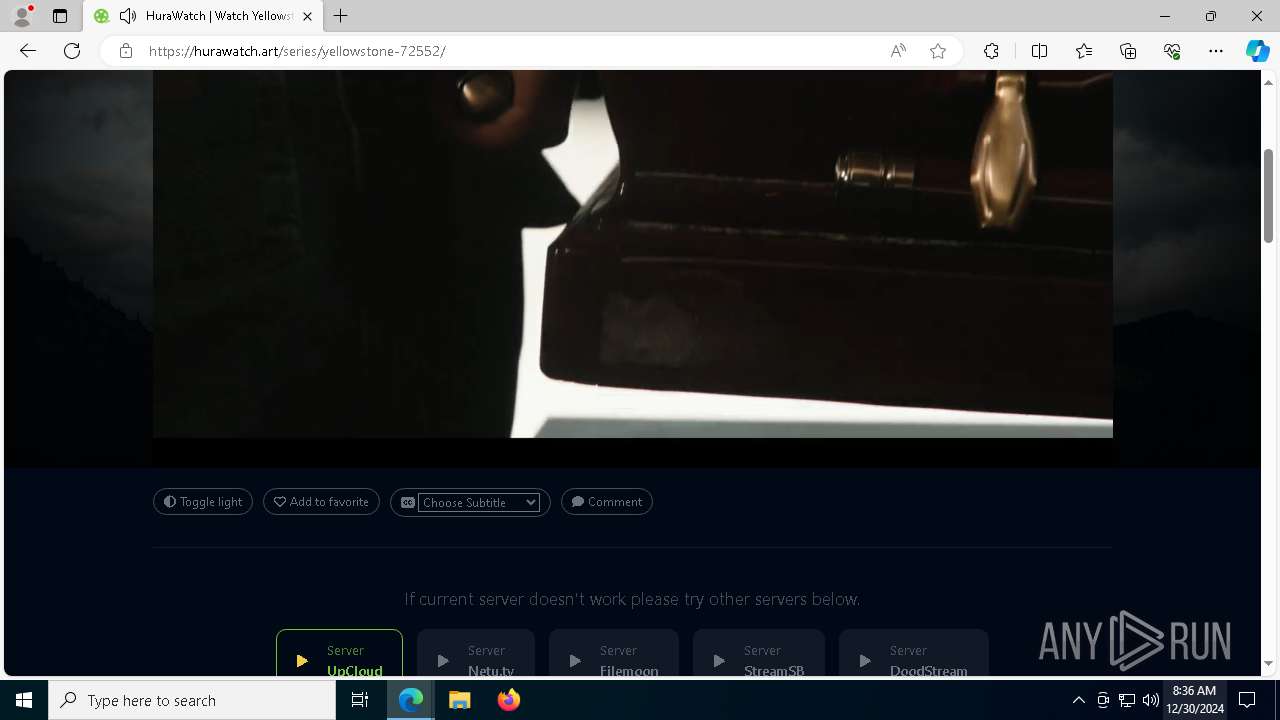Click the video player area
The height and width of the screenshot is (720, 1280).
coord(633,254)
